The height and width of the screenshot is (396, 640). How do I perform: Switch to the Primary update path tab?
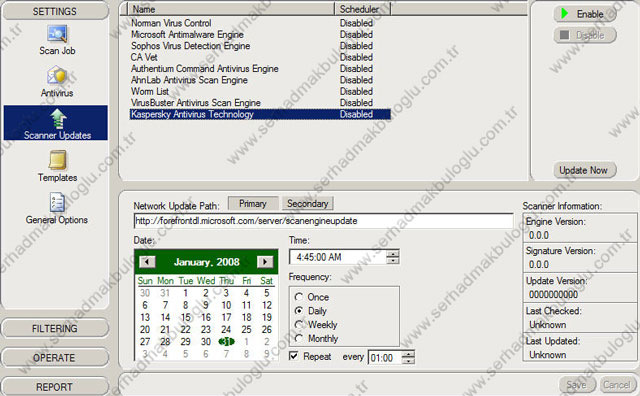coord(253,203)
